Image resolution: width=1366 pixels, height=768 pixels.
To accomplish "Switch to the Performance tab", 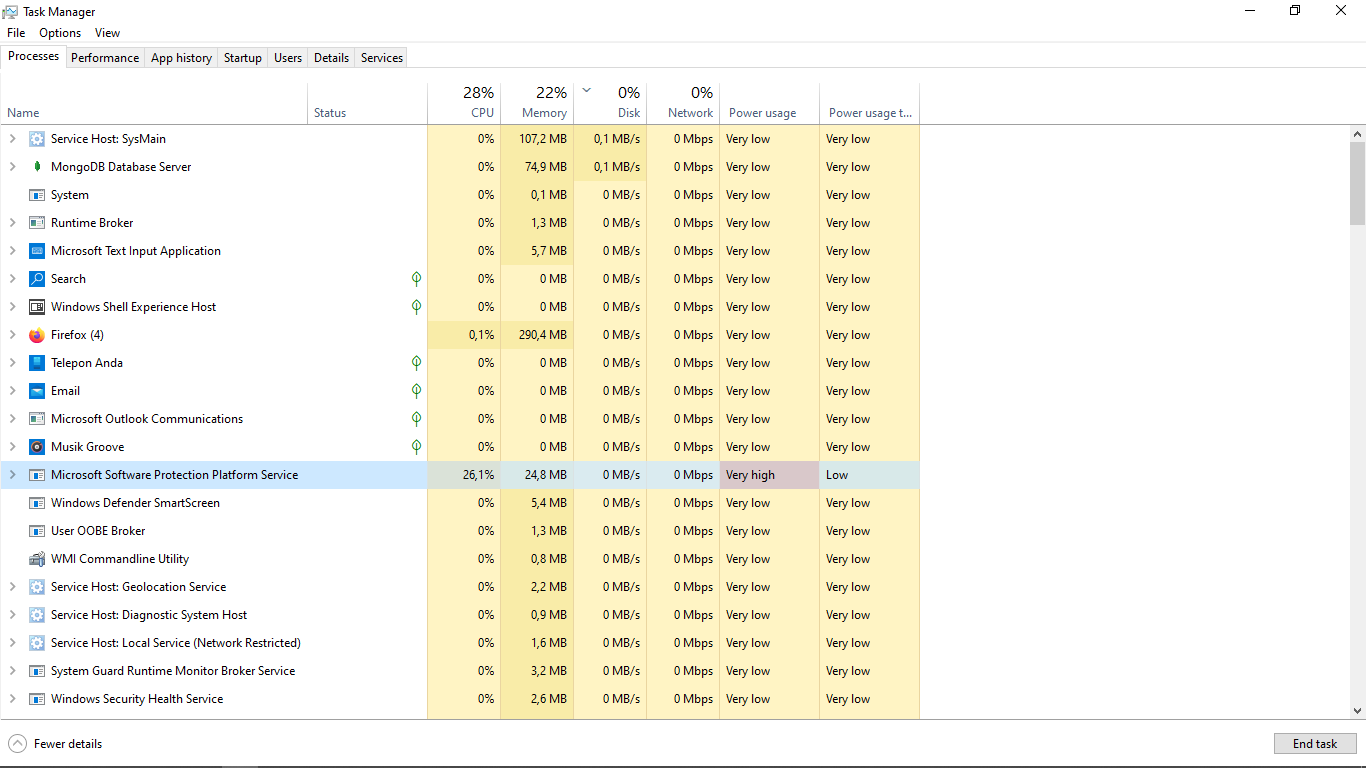I will (105, 58).
